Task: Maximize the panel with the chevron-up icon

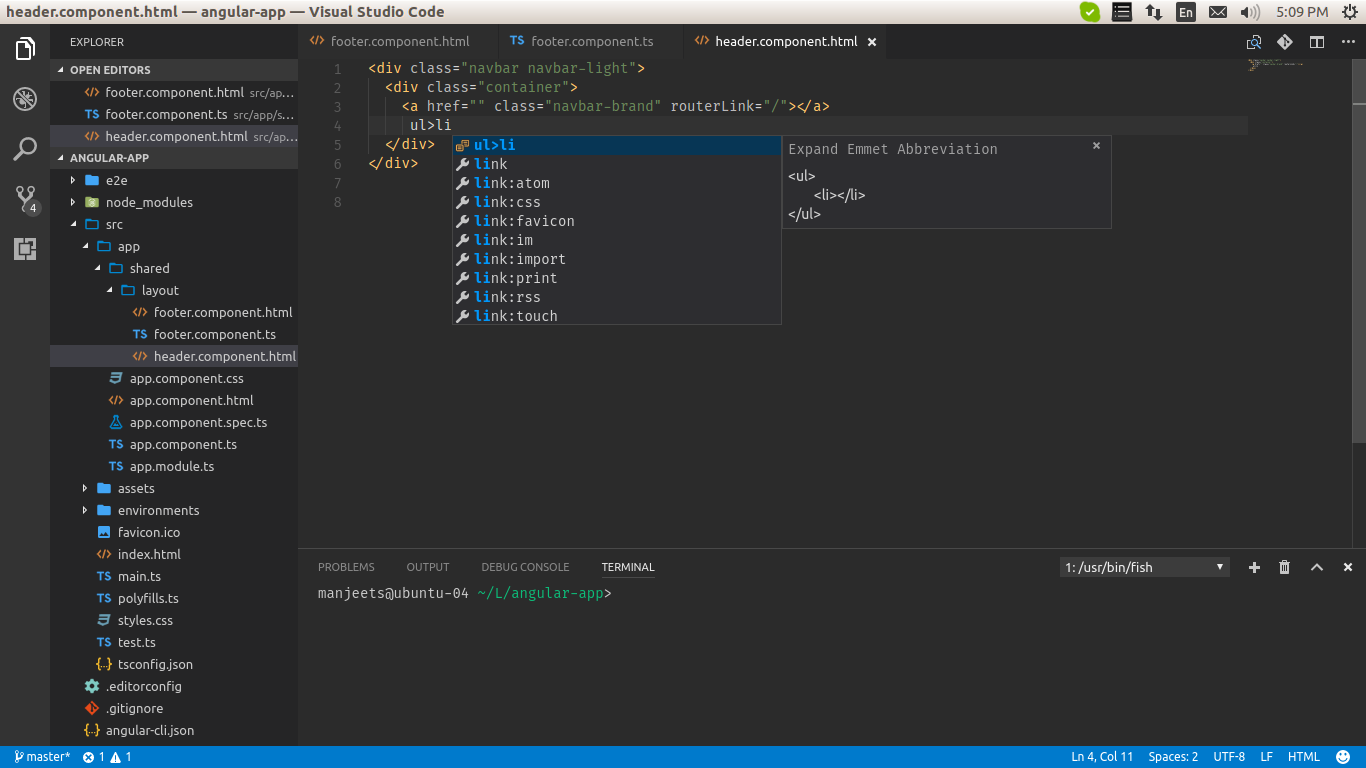Action: click(1316, 567)
